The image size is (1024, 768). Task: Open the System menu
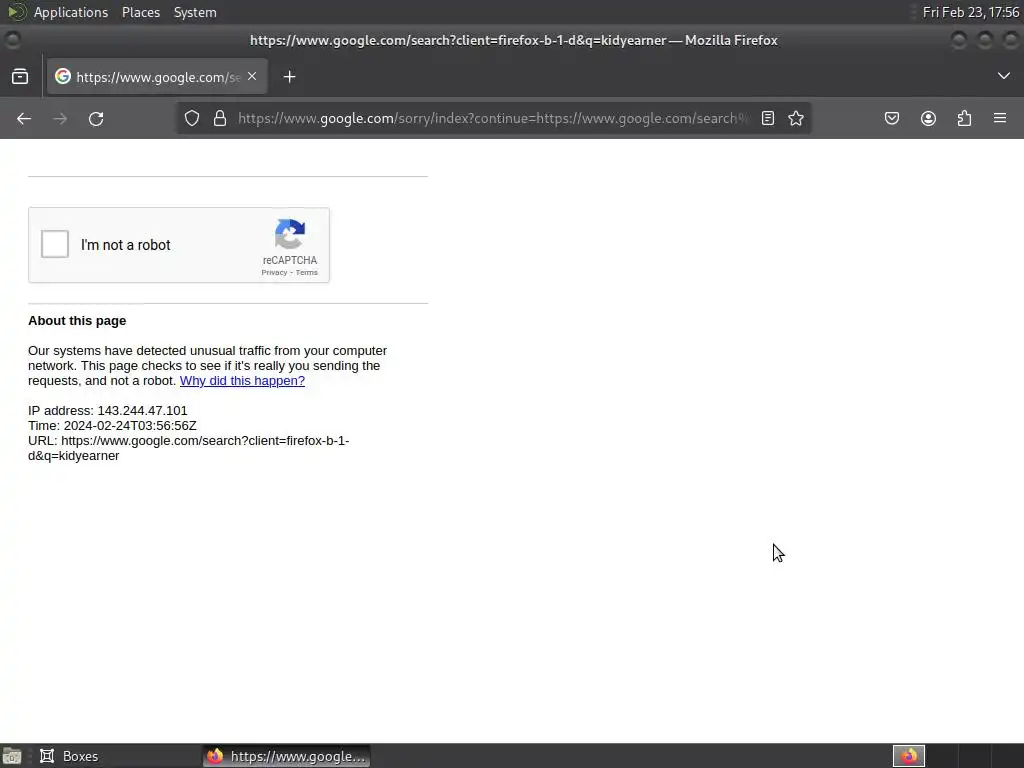[x=195, y=12]
